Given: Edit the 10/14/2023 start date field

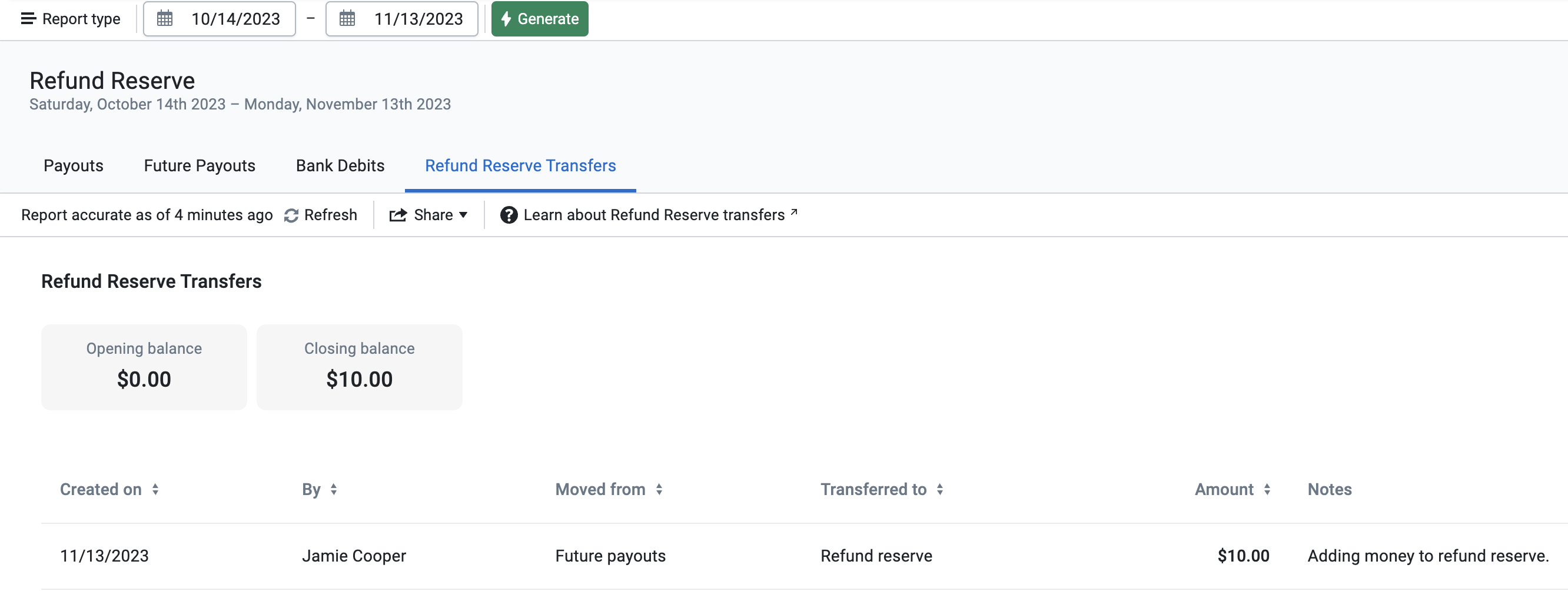Looking at the screenshot, I should [x=219, y=19].
